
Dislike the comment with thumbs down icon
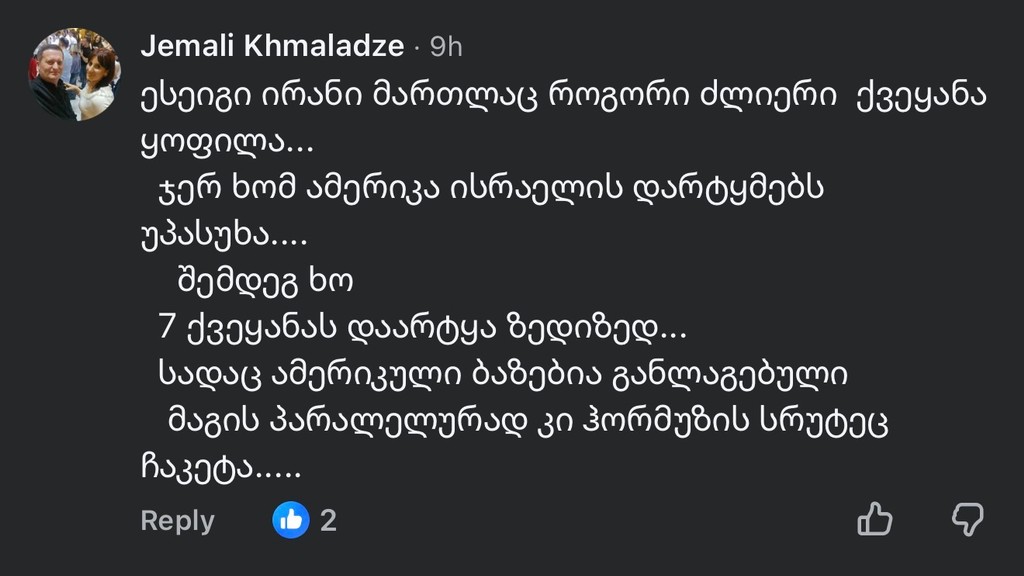tap(967, 520)
